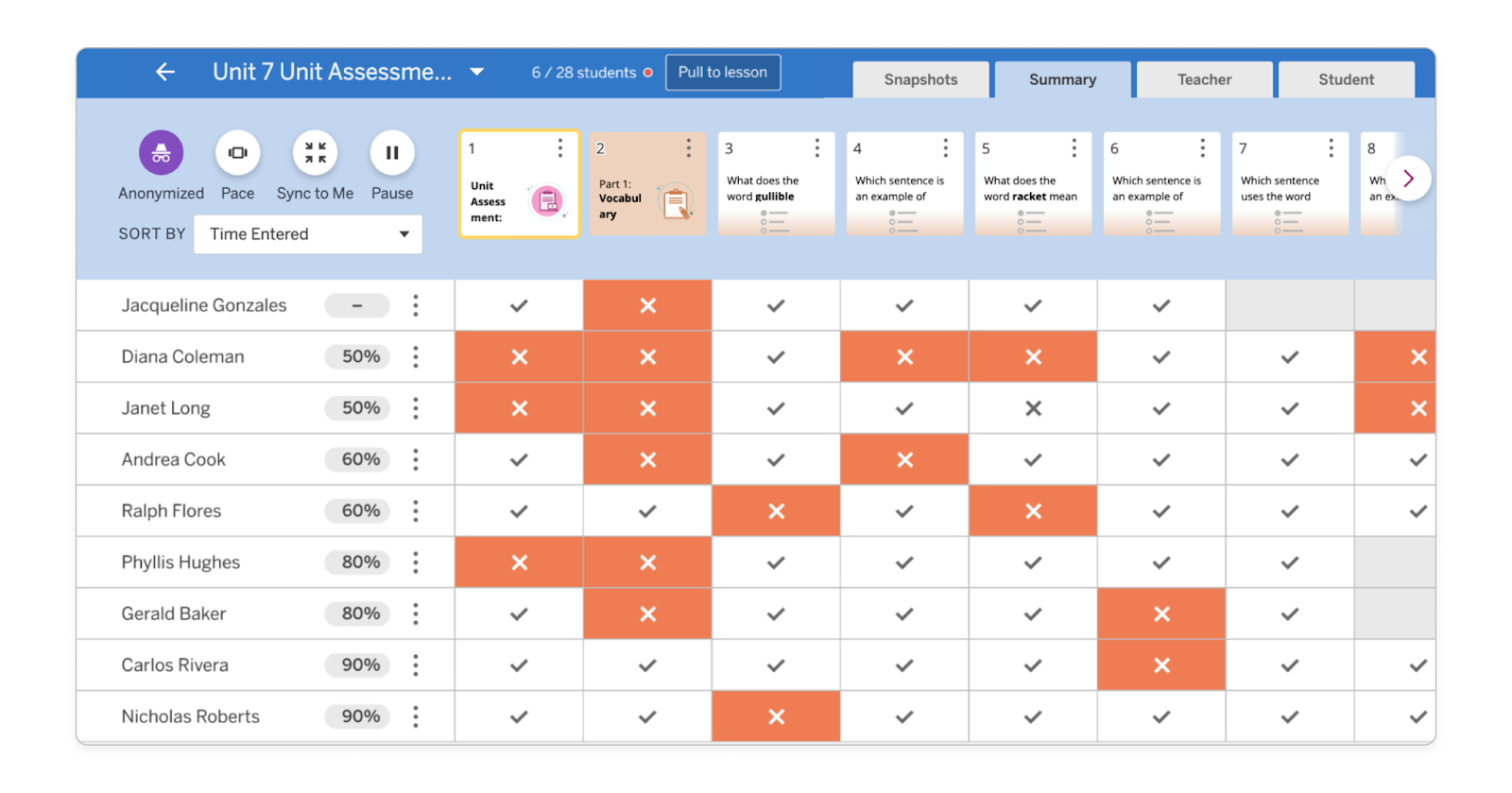The image size is (1512, 793).
Task: Toggle Anonymized student names mode
Action: [x=162, y=153]
